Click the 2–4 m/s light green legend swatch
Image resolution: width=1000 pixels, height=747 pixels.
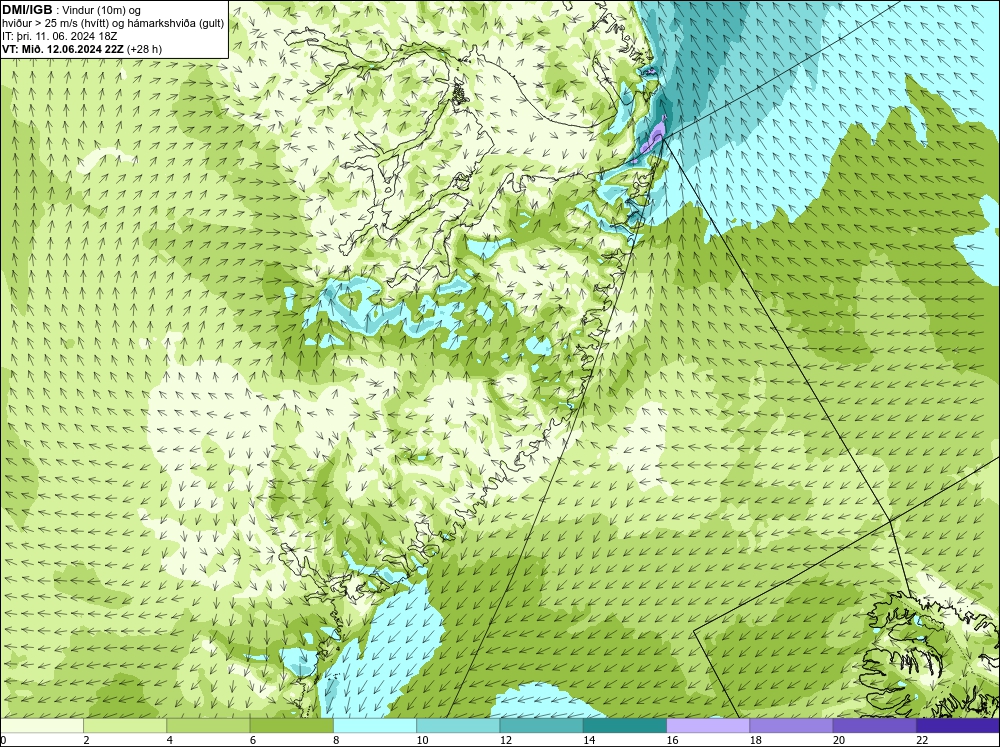point(125,725)
